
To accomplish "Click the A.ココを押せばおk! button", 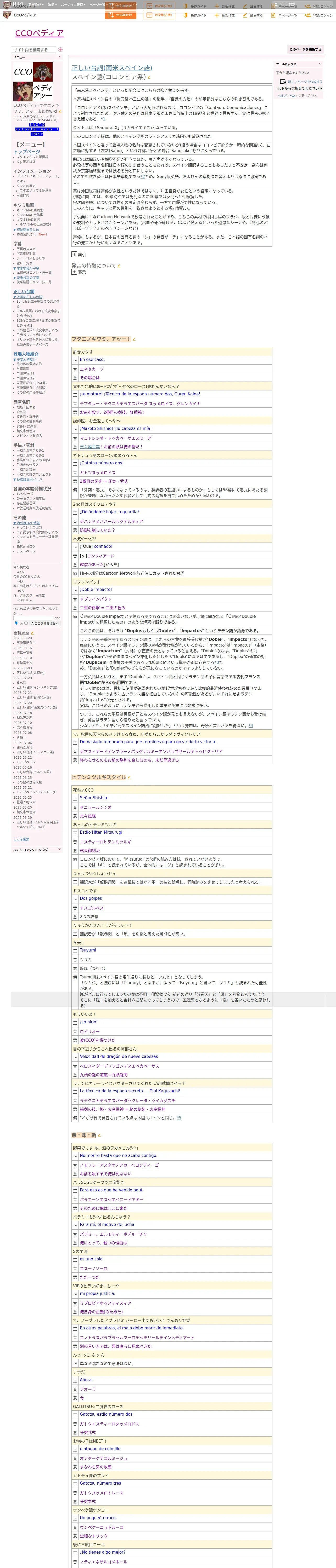I will point(44,623).
